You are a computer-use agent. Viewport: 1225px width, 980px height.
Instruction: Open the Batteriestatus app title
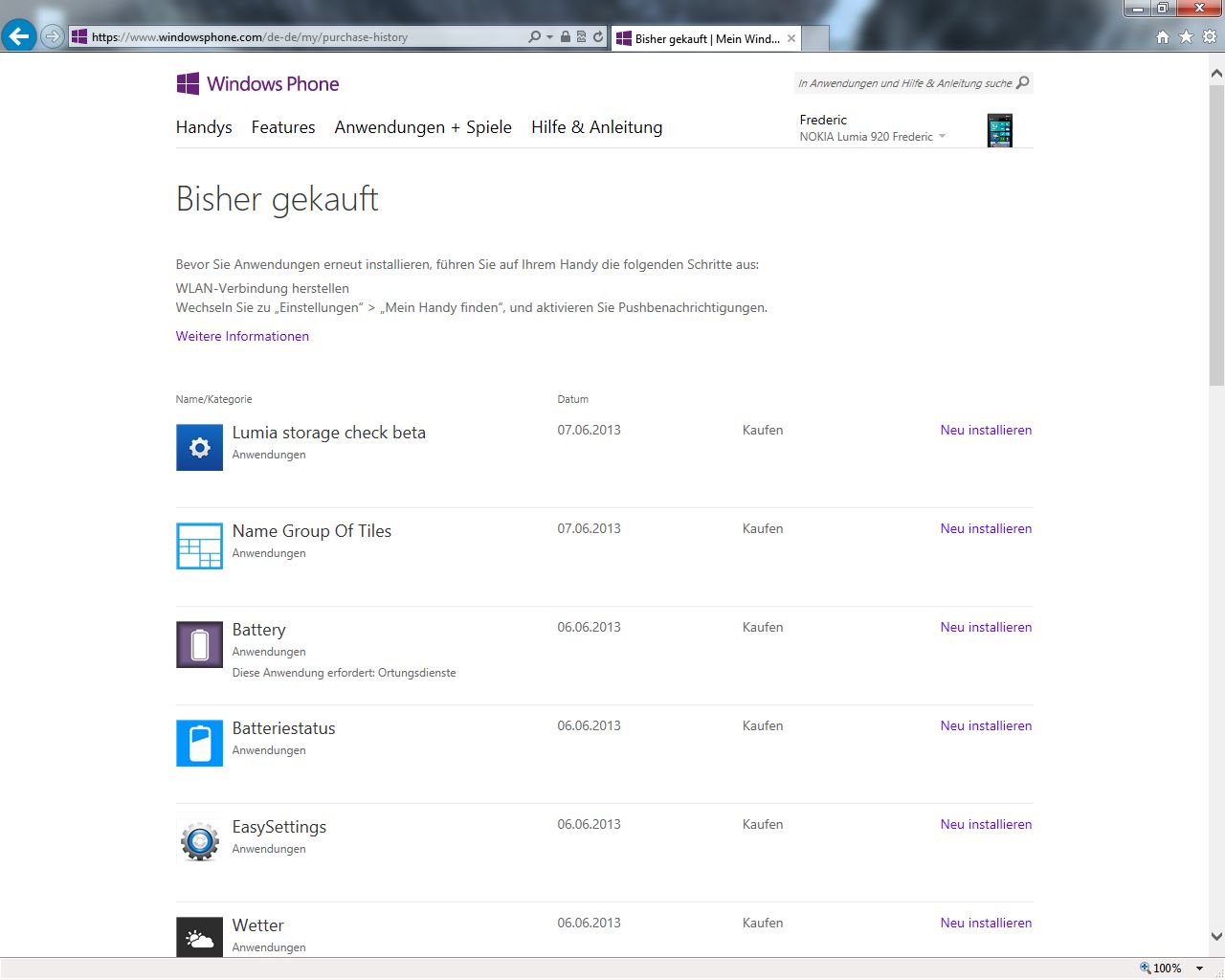(283, 728)
